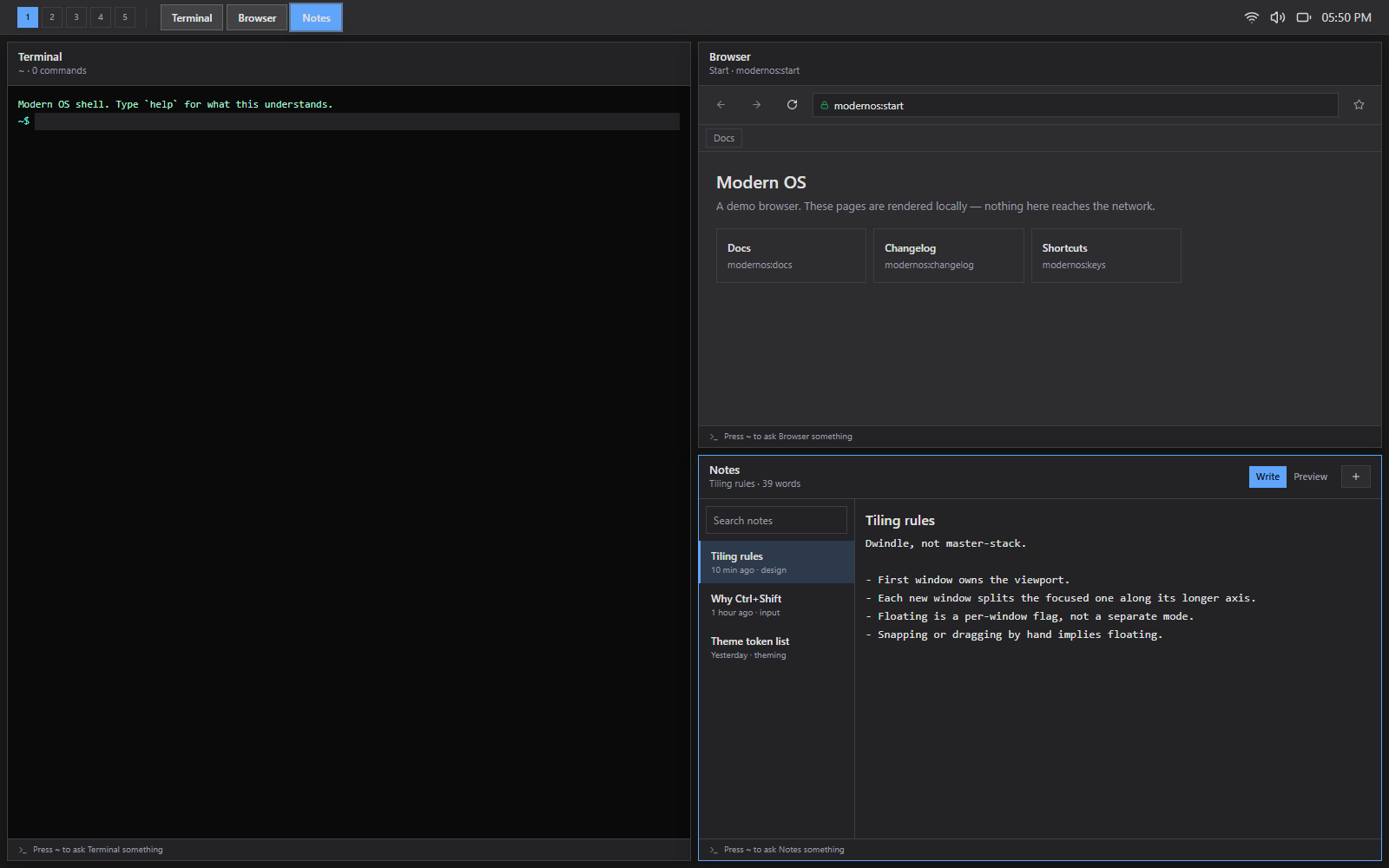
Task: Click the Terminal command input line
Action: point(357,122)
